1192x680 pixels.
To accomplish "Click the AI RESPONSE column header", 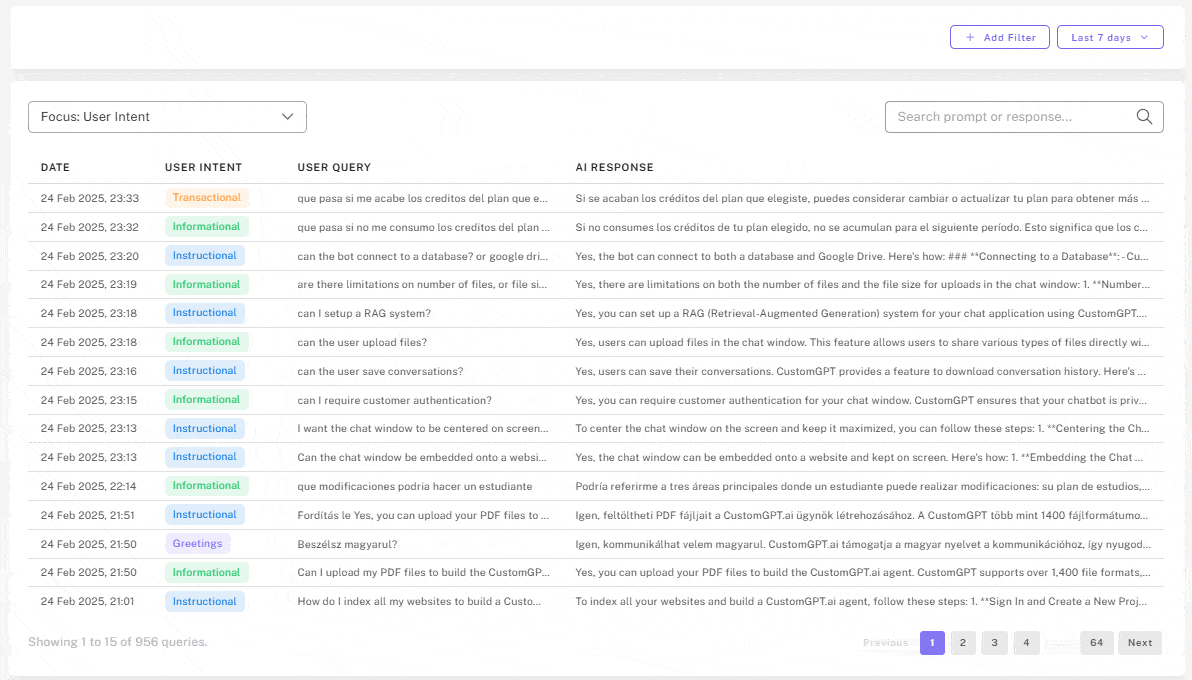I will 614,167.
